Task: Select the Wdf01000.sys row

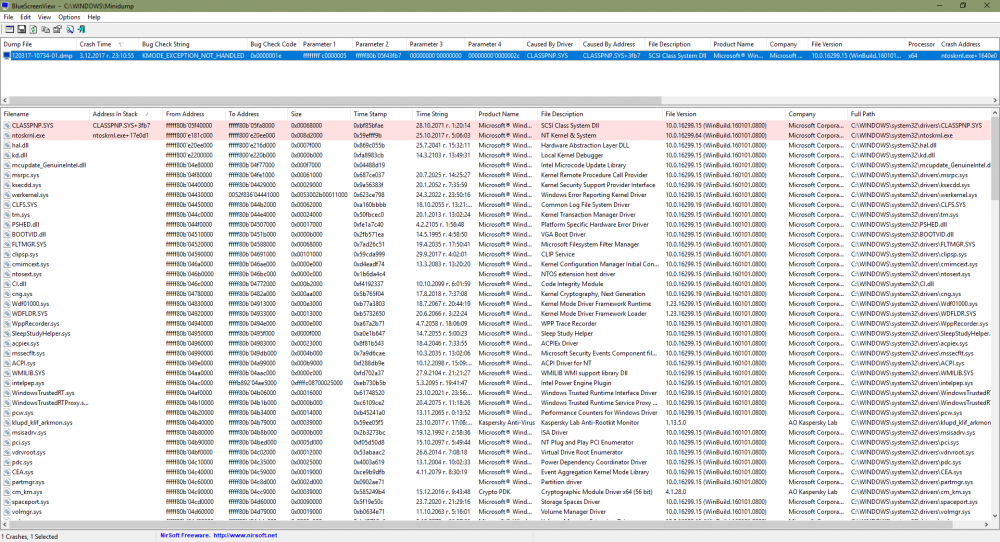Action: tap(496, 304)
